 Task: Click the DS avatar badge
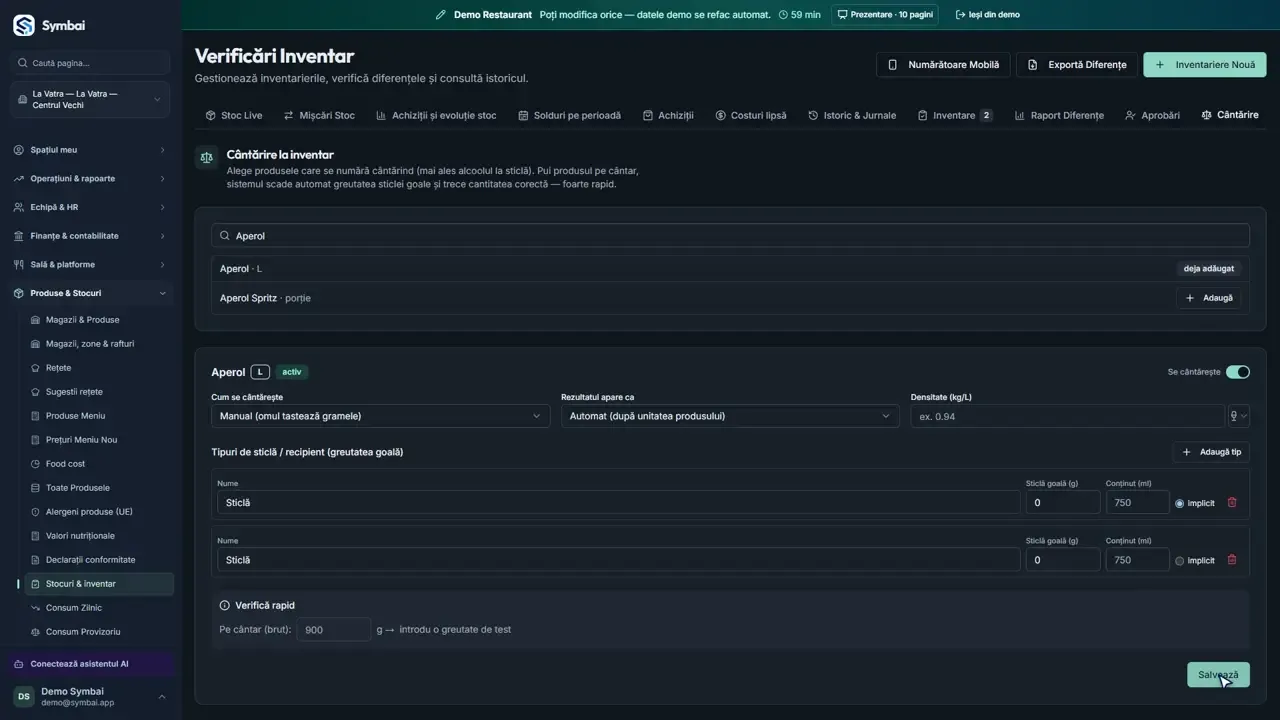[x=23, y=697]
